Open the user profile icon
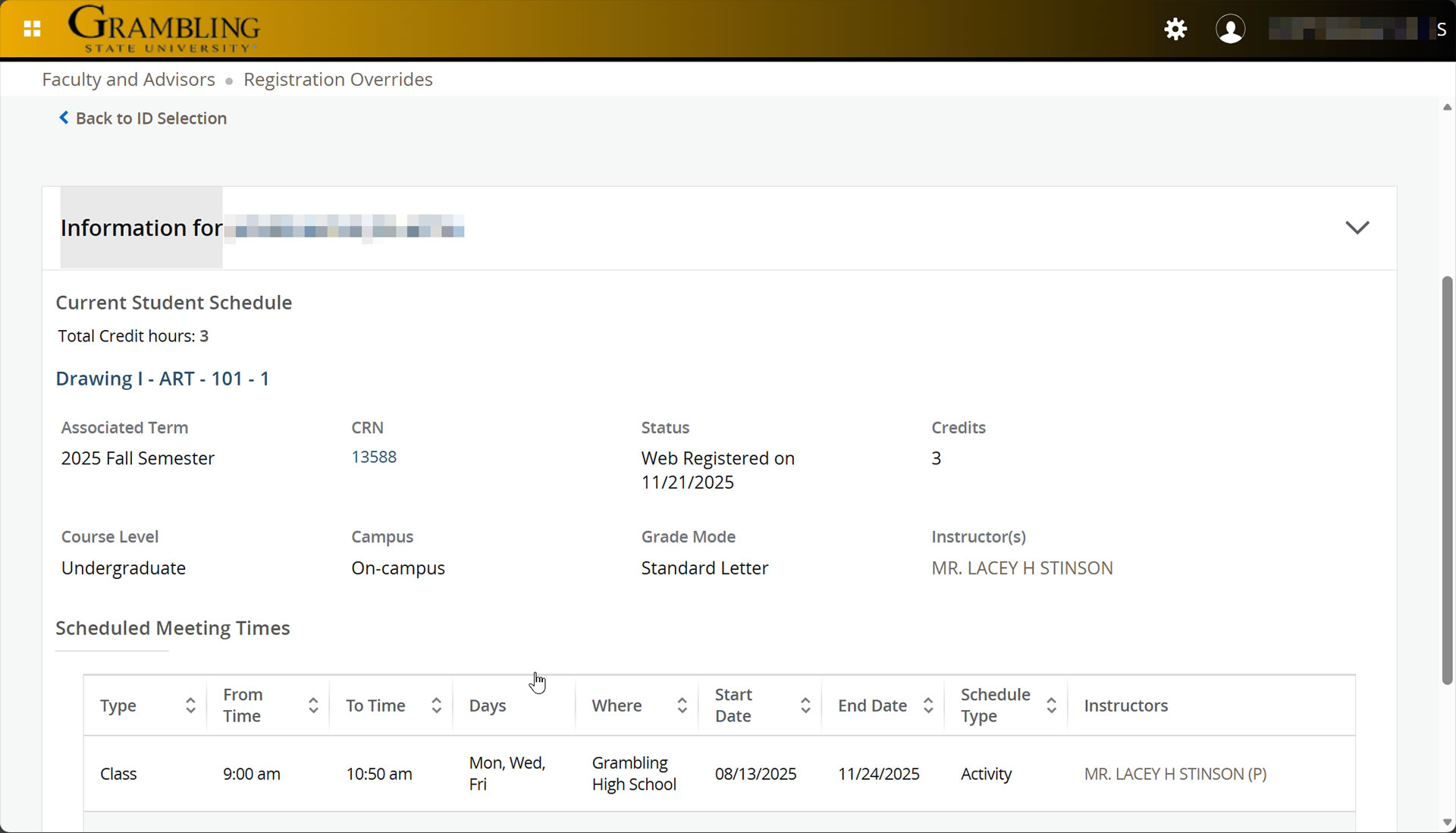 pyautogui.click(x=1230, y=29)
